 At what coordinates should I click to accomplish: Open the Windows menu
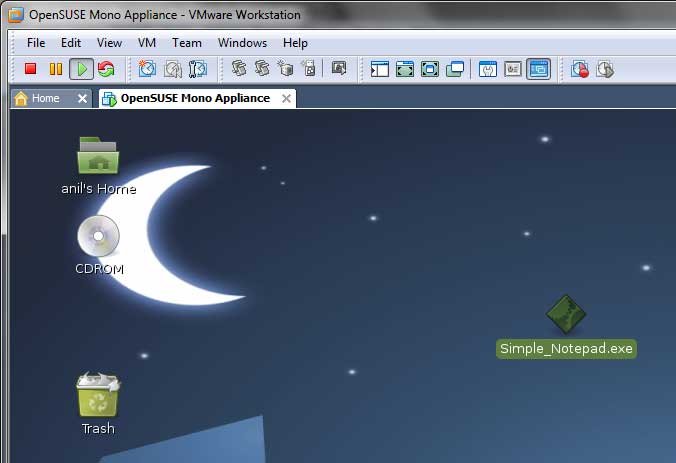point(242,43)
